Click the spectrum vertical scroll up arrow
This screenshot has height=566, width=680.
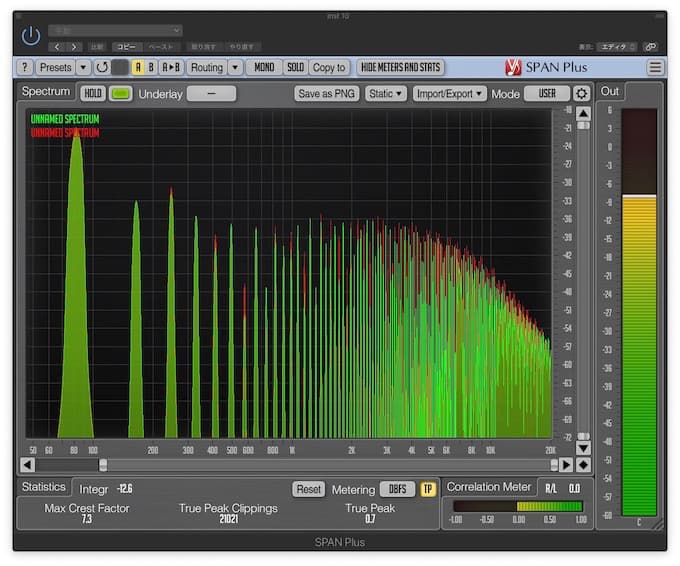[583, 114]
